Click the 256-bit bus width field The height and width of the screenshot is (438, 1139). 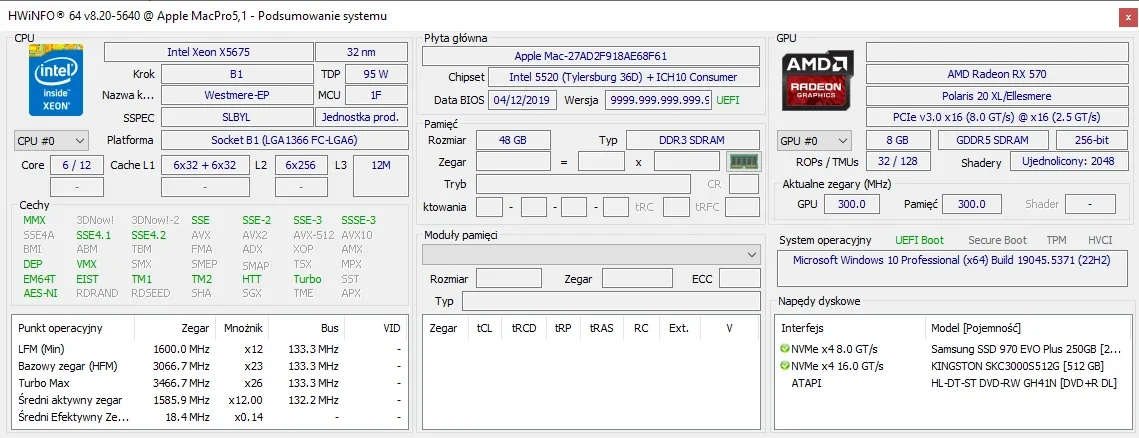(1091, 140)
